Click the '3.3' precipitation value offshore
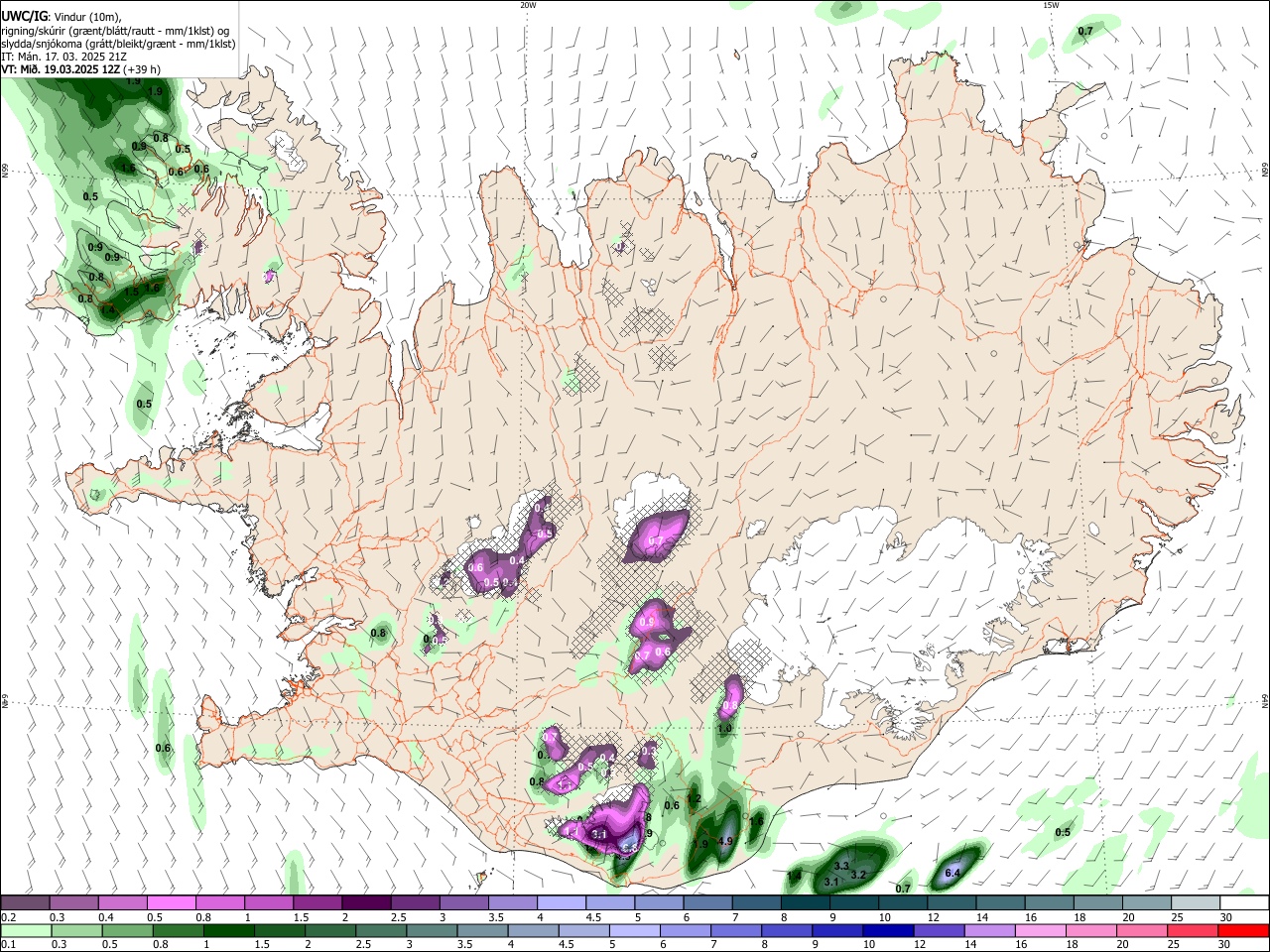Screen dimensions: 1270x952 tap(842, 866)
